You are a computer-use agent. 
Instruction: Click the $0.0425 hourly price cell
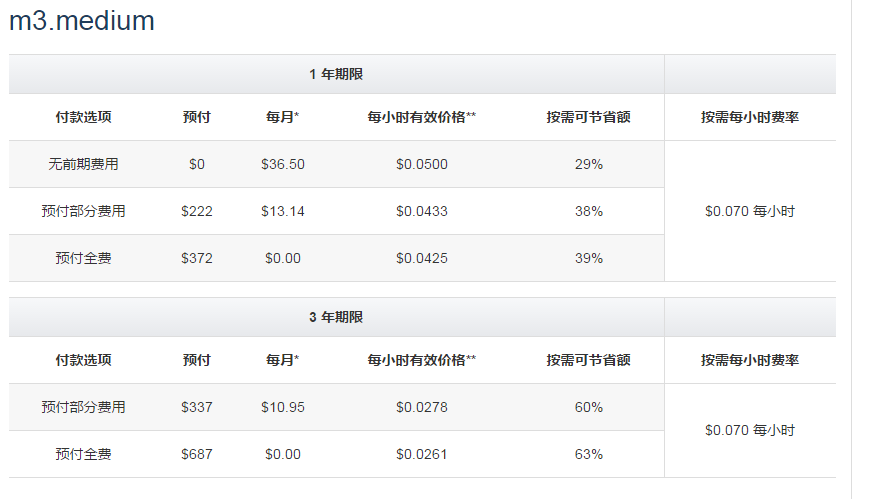[422, 258]
